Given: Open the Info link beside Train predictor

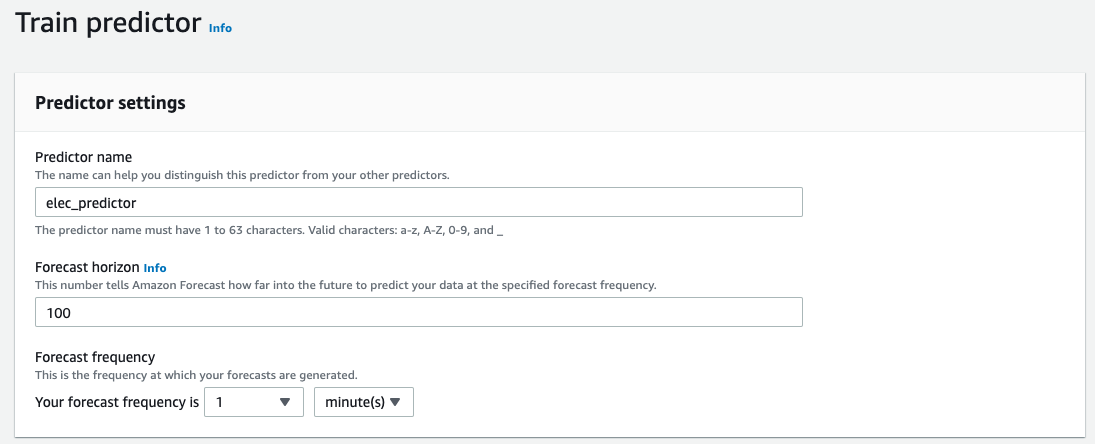Looking at the screenshot, I should [x=220, y=28].
